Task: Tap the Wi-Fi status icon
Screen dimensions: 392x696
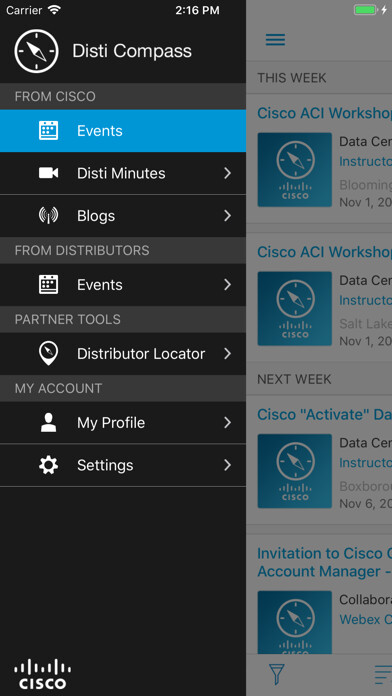Action: (x=54, y=10)
